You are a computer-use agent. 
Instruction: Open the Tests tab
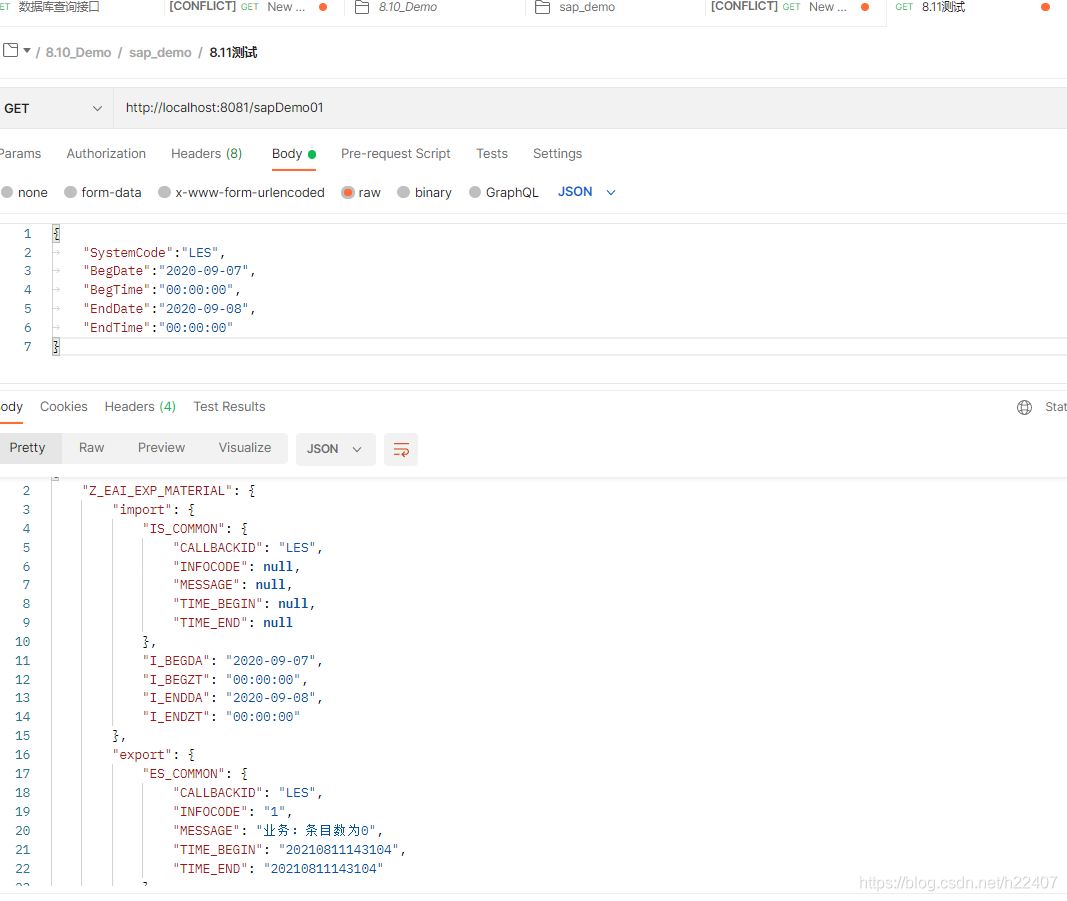492,154
